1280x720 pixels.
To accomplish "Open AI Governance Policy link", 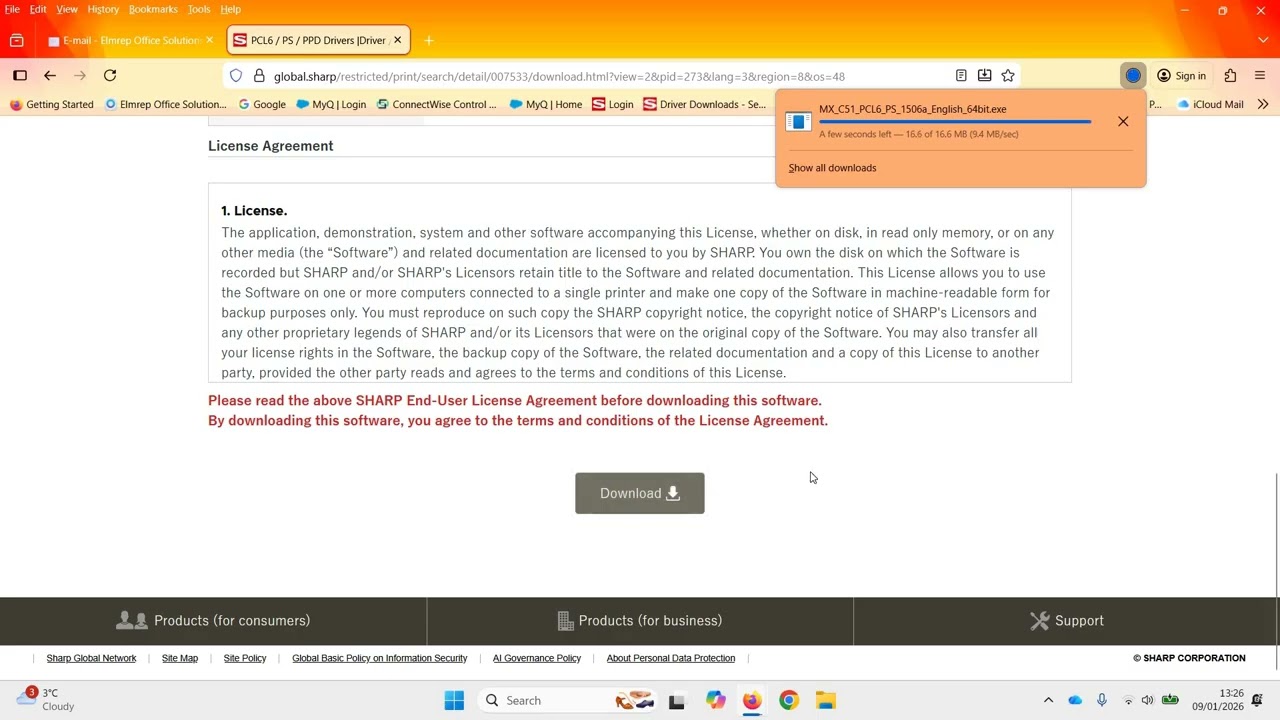I will point(537,658).
